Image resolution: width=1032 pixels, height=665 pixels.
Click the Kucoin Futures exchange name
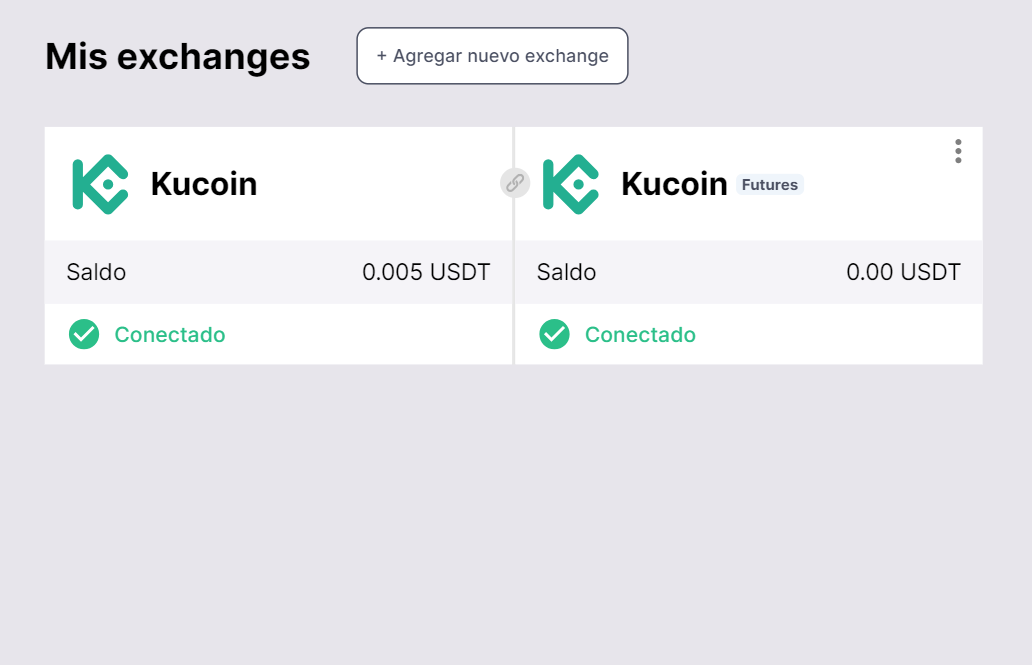pyautogui.click(x=674, y=184)
